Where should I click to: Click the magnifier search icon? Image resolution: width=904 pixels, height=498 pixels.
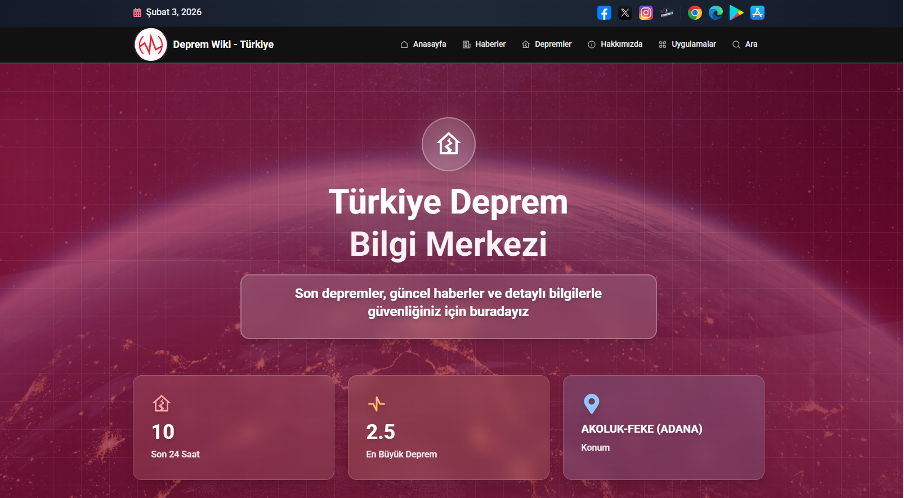(736, 44)
